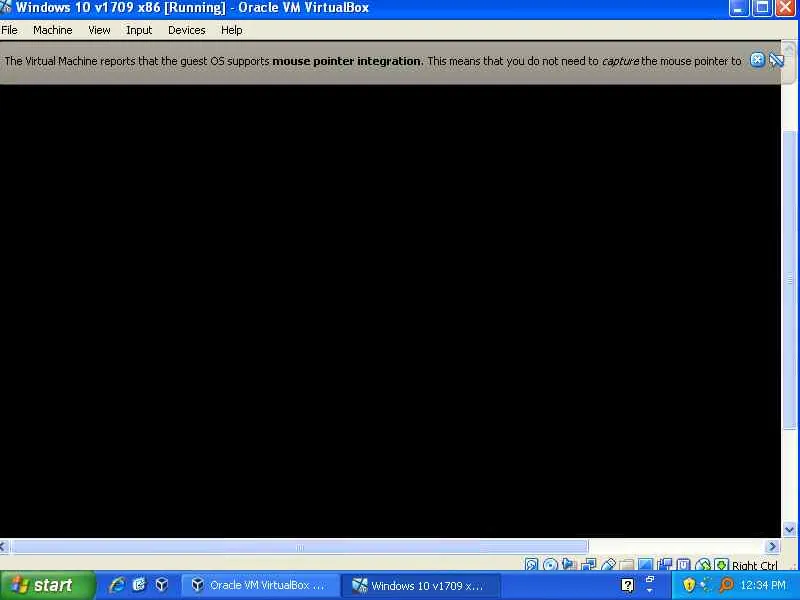Click the horizontal scrollbar thumb
This screenshot has height=600, width=800.
[299, 547]
